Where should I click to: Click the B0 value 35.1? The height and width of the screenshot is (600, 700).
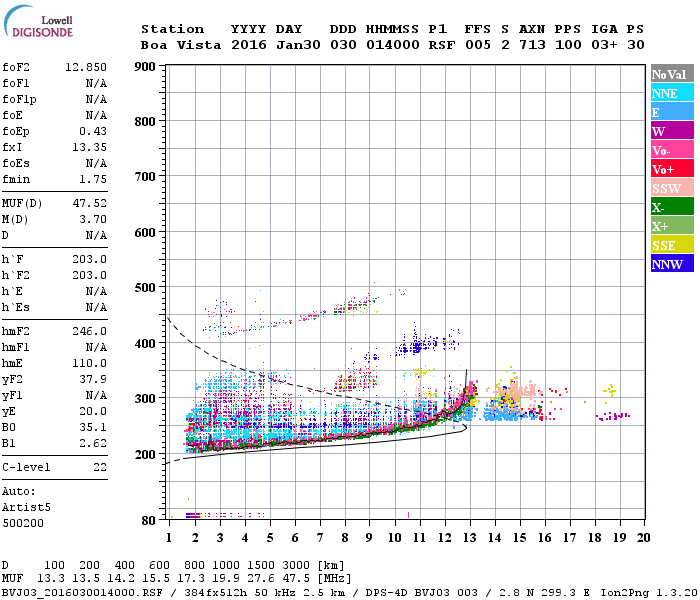pyautogui.click(x=93, y=427)
